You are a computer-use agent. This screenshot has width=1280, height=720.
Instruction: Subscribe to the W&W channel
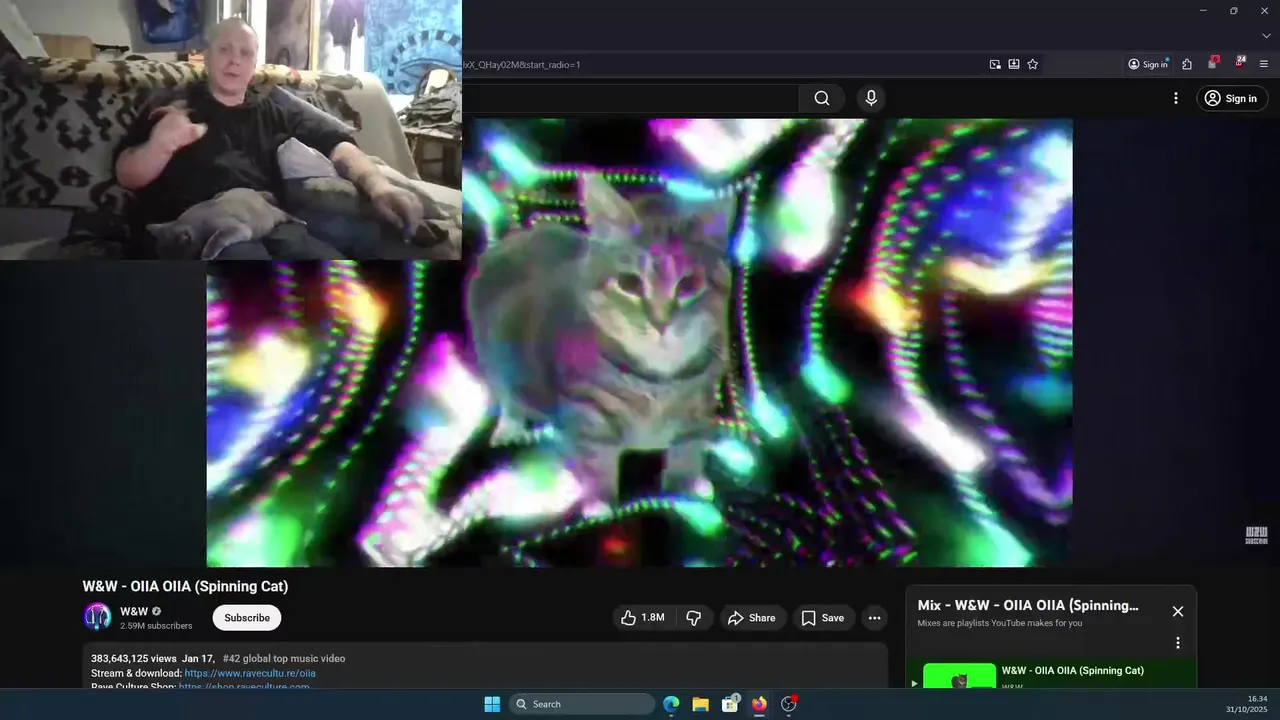tap(247, 618)
